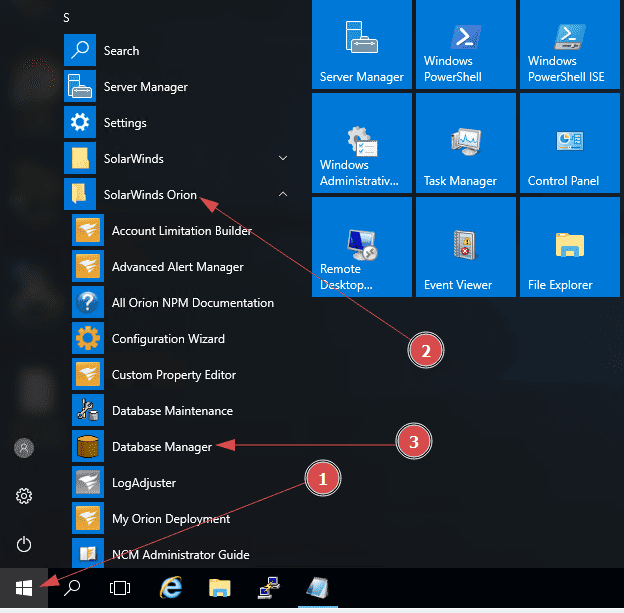Image resolution: width=624 pixels, height=613 pixels.
Task: Click the SolarWinds Orion folder icon
Action: 80,194
